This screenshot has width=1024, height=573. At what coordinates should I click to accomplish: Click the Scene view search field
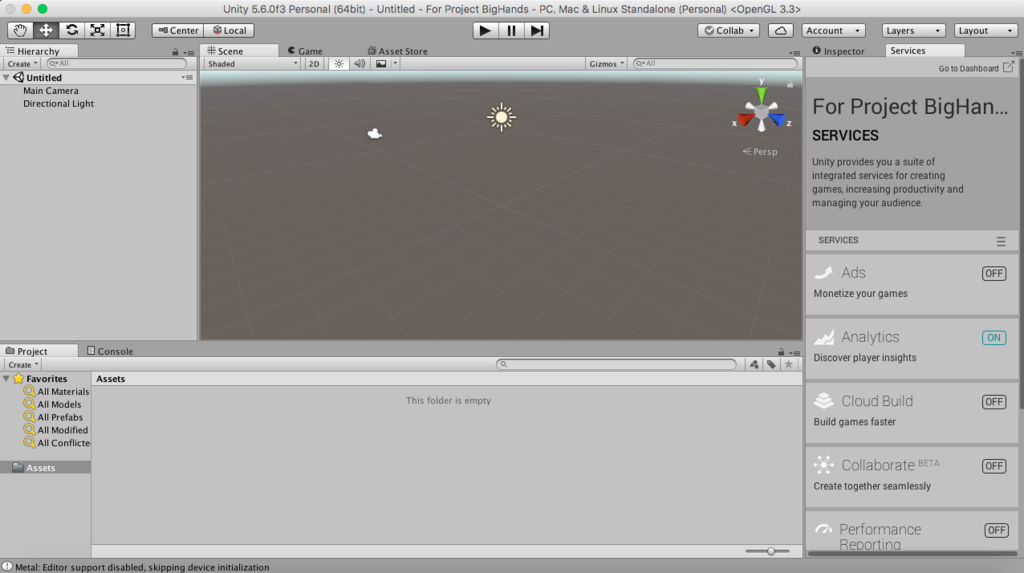click(715, 63)
